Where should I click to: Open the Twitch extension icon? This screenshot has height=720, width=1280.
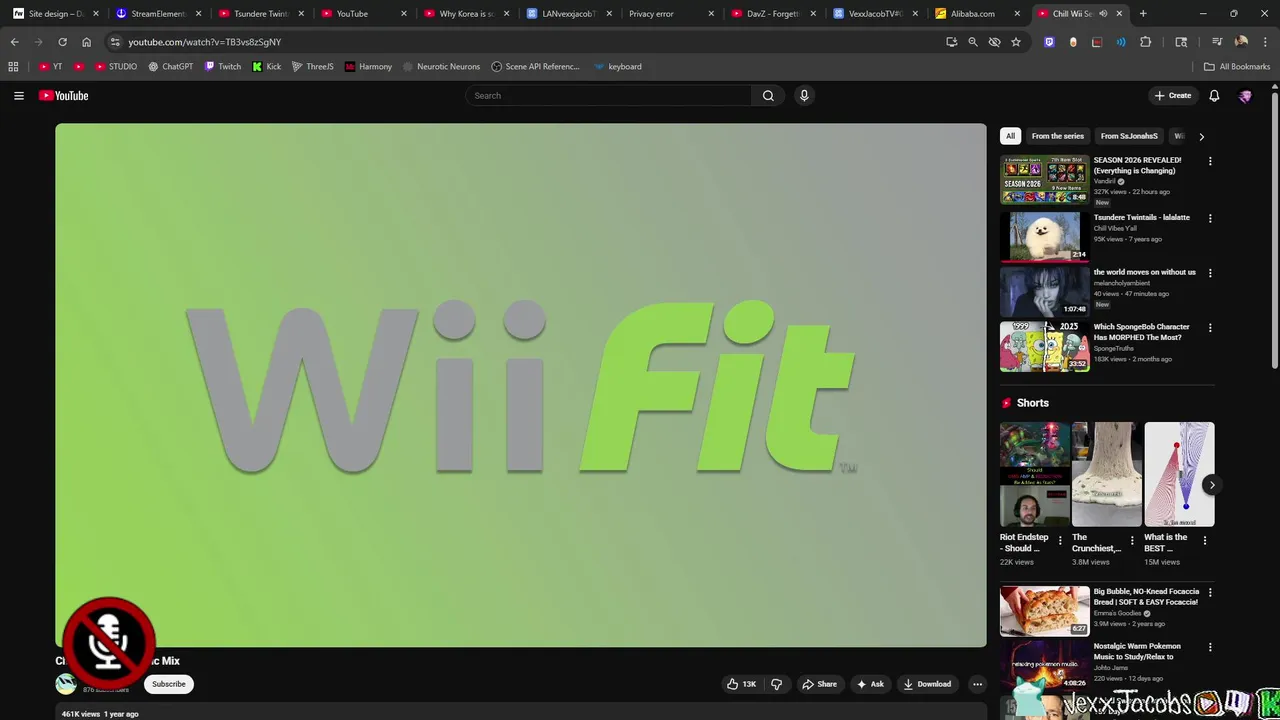[1049, 42]
